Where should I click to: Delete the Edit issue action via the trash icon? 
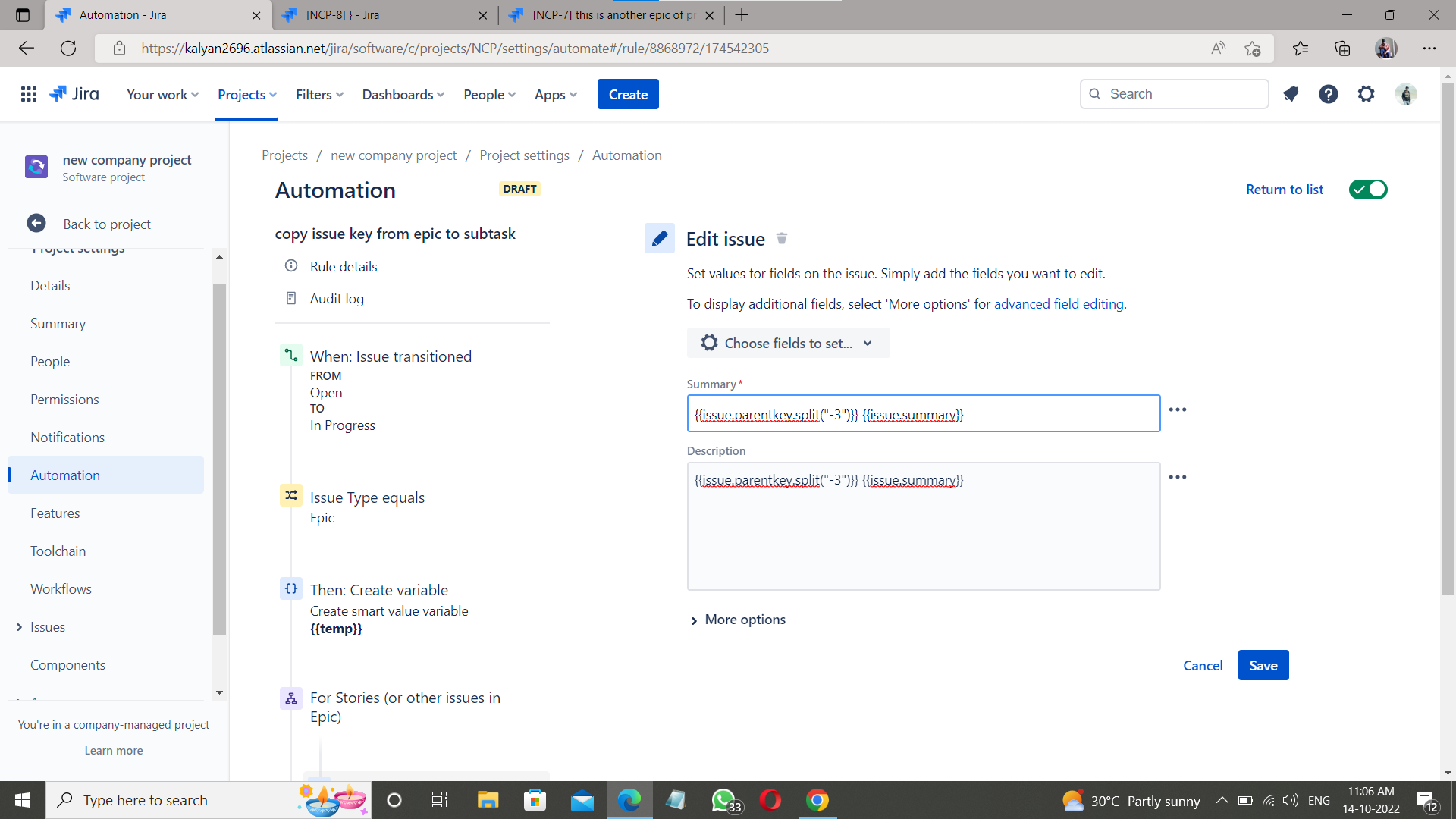782,239
